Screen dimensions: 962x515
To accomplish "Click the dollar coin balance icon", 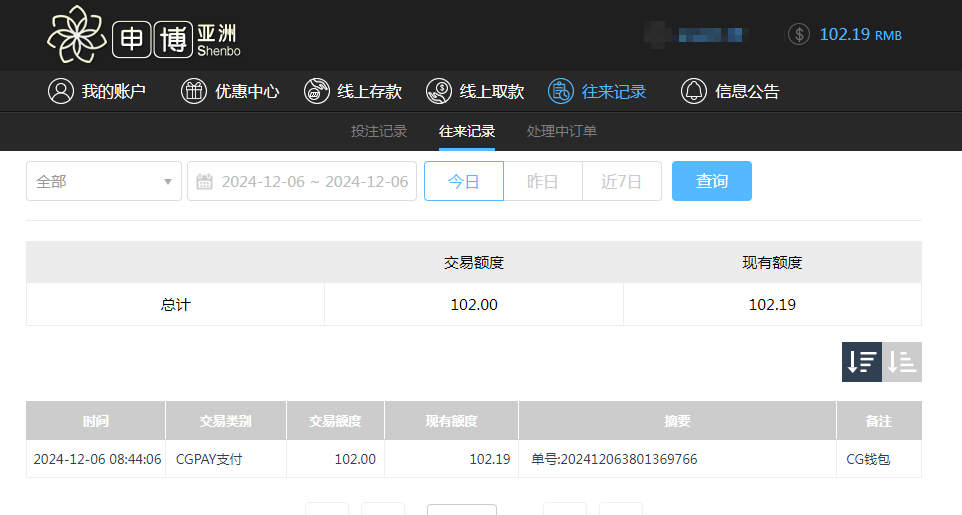I will coord(798,34).
